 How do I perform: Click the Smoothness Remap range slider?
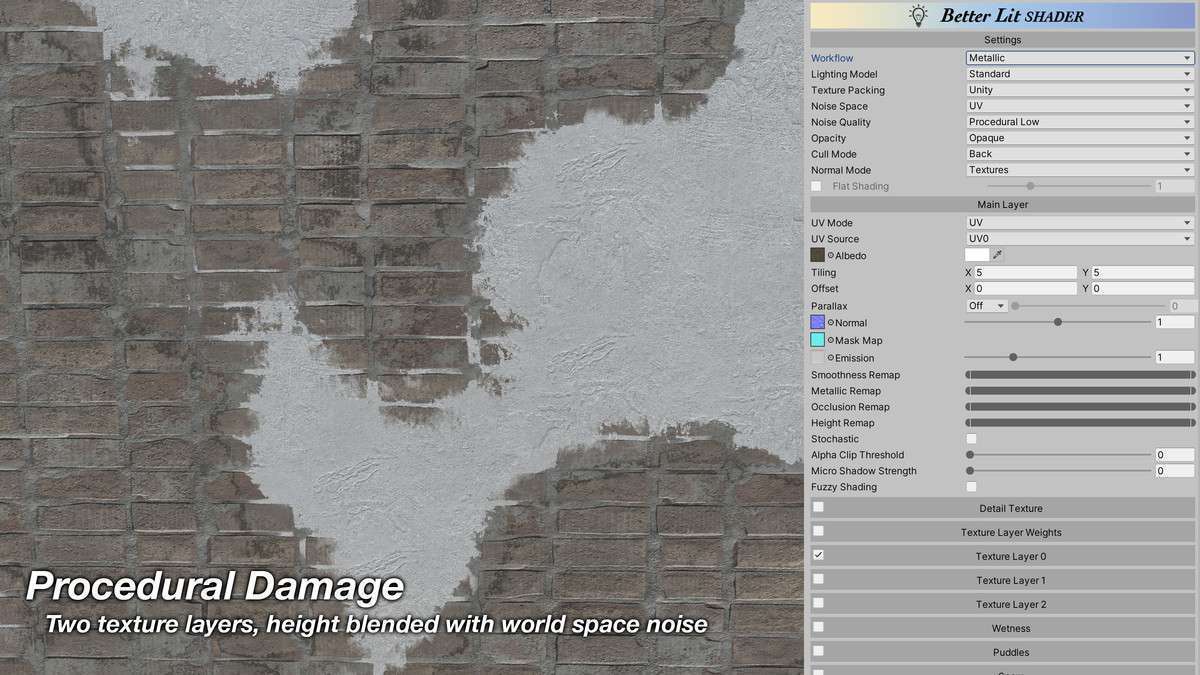tap(1080, 375)
